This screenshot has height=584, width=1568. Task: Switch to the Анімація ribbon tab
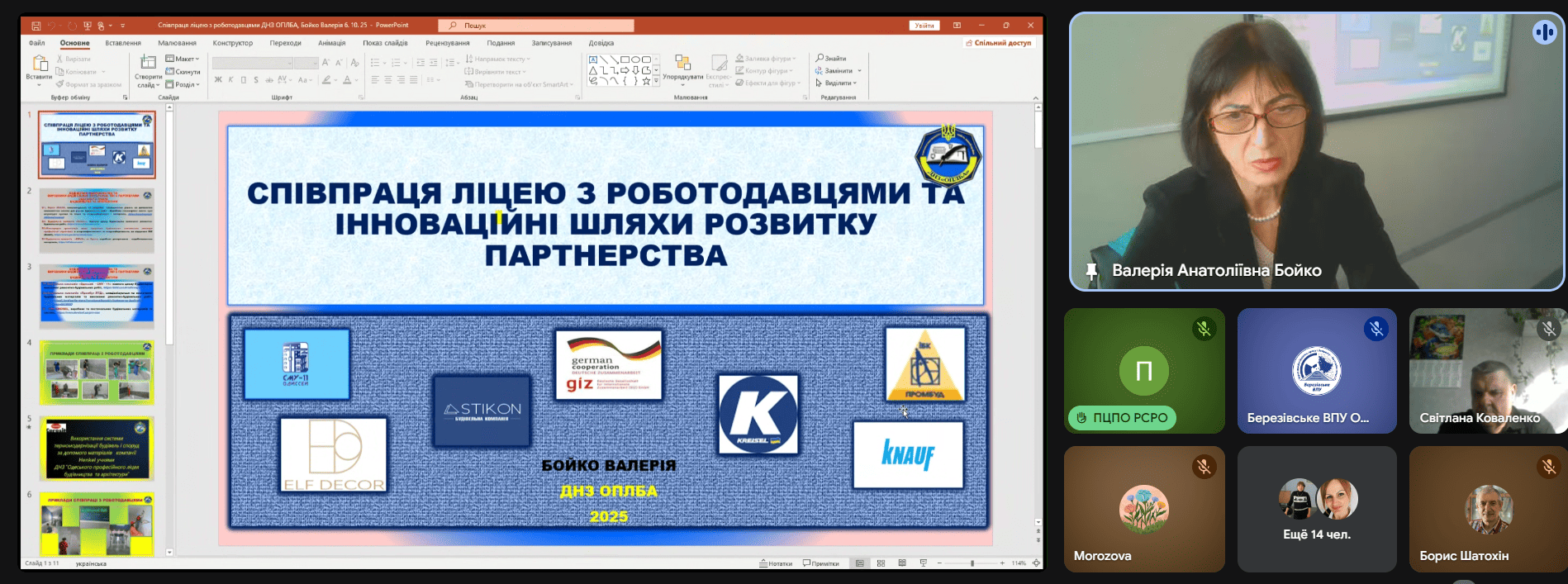click(x=331, y=43)
